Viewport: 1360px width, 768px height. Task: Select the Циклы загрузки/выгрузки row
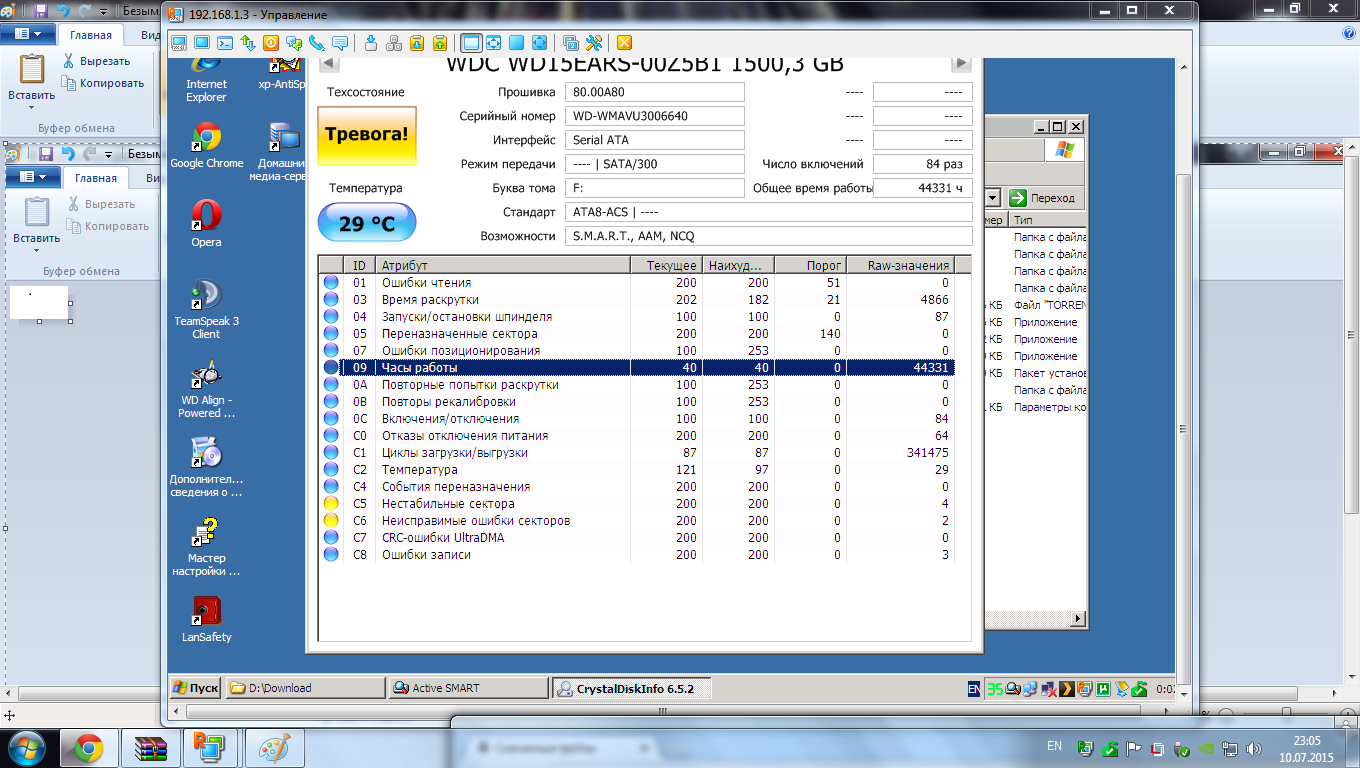click(636, 453)
